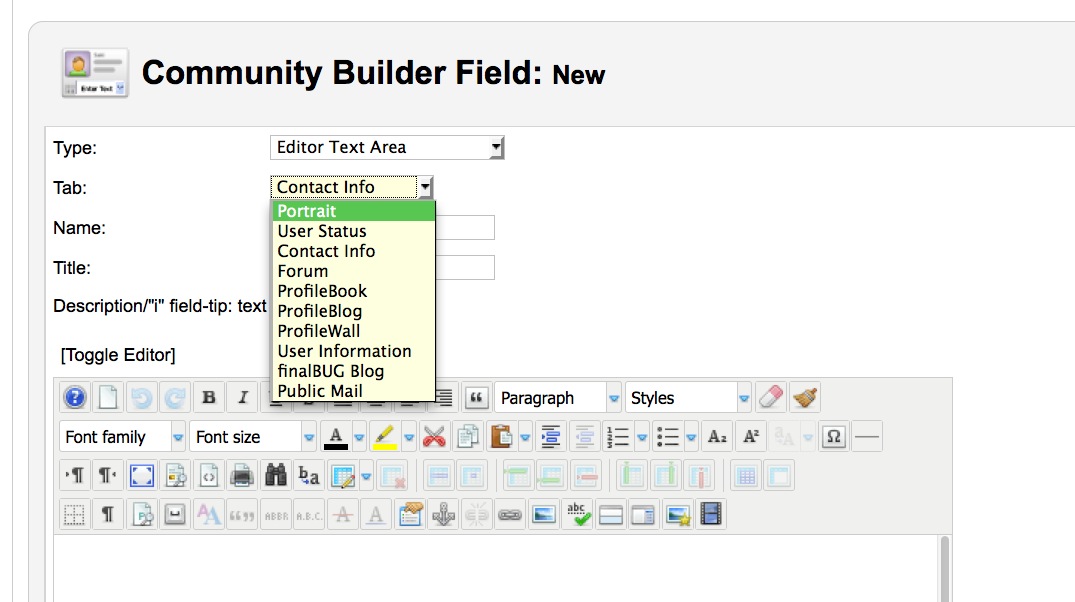Image resolution: width=1075 pixels, height=602 pixels.
Task: Click the Preview icon
Action: click(x=175, y=476)
